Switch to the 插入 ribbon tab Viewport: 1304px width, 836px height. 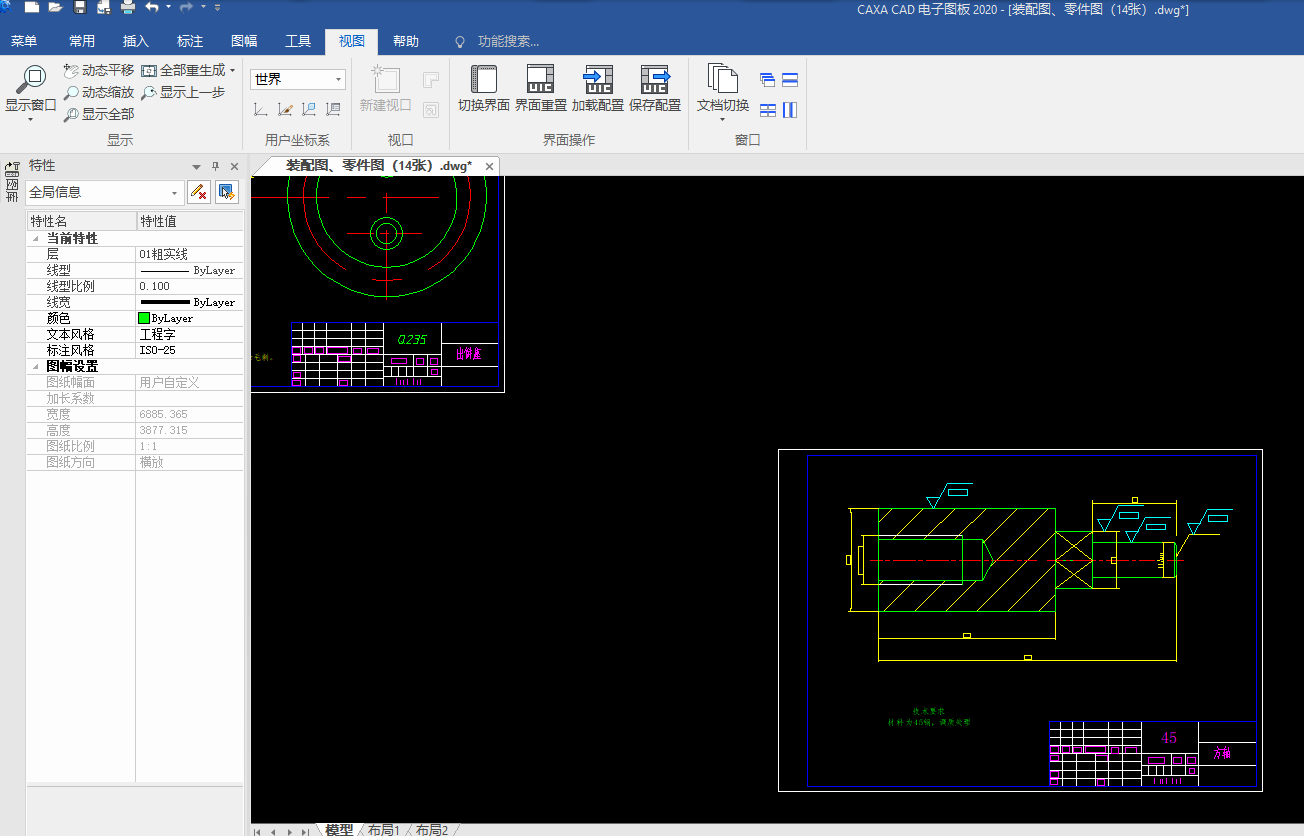tap(136, 41)
